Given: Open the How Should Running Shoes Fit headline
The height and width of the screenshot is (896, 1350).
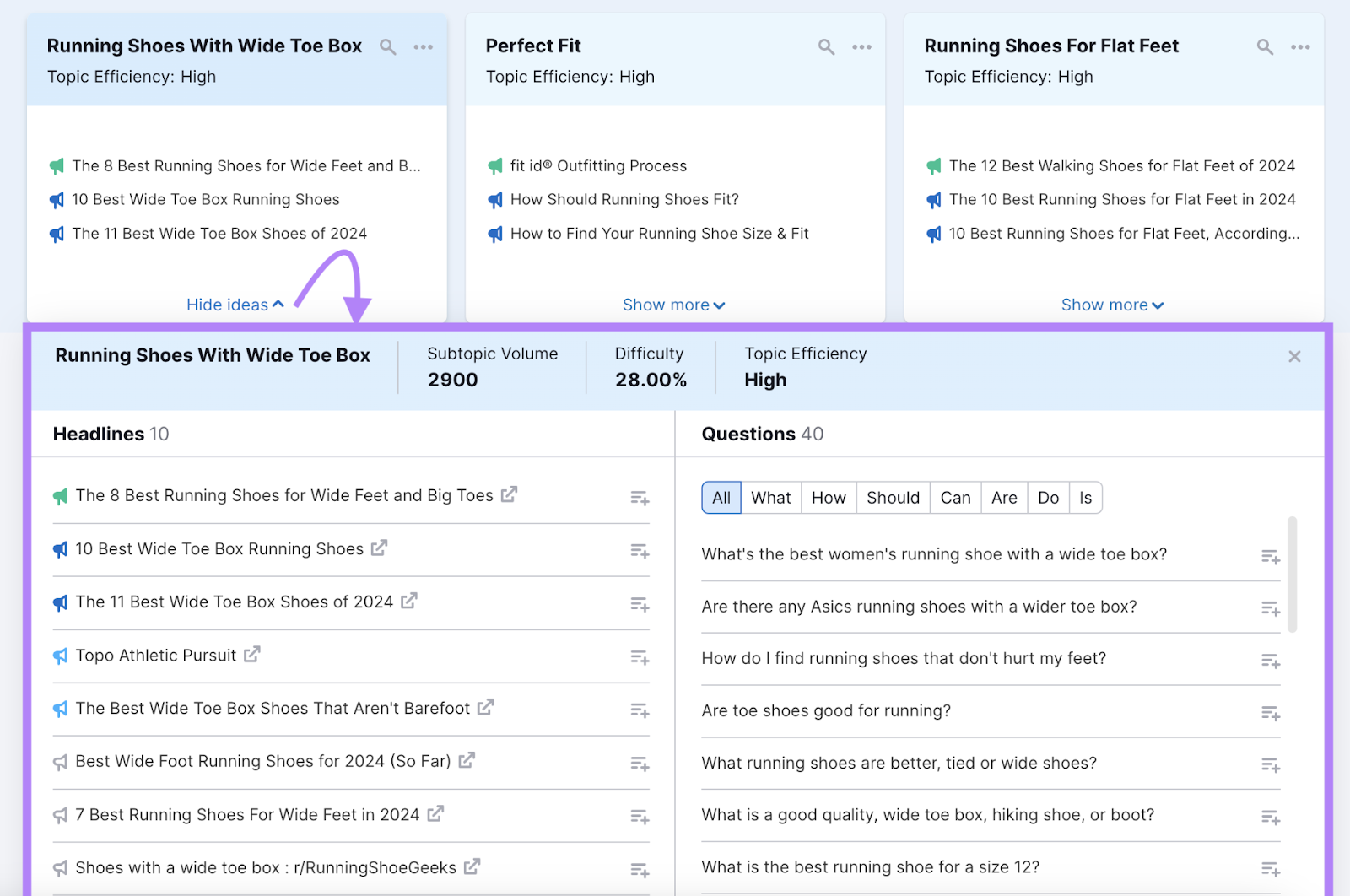Looking at the screenshot, I should point(624,199).
